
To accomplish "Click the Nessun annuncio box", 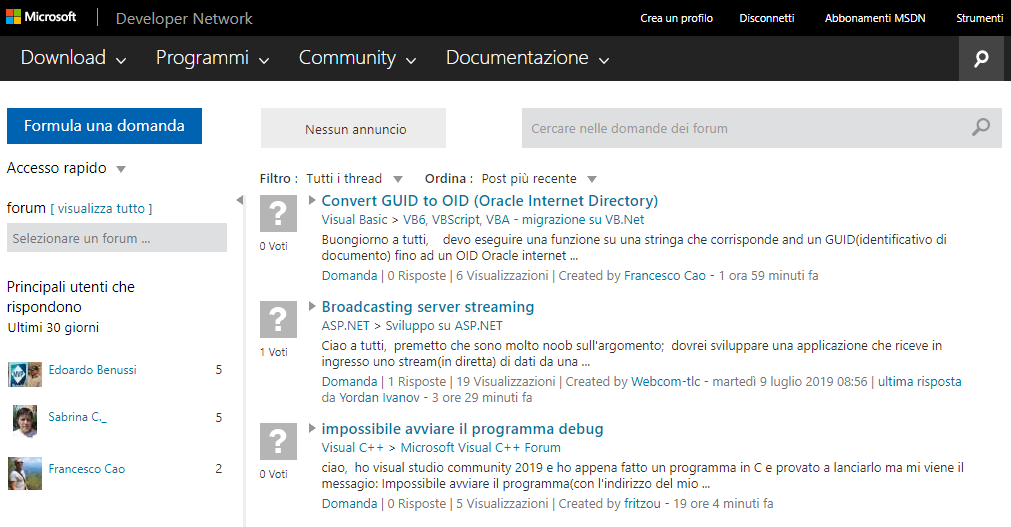I will pos(353,128).
